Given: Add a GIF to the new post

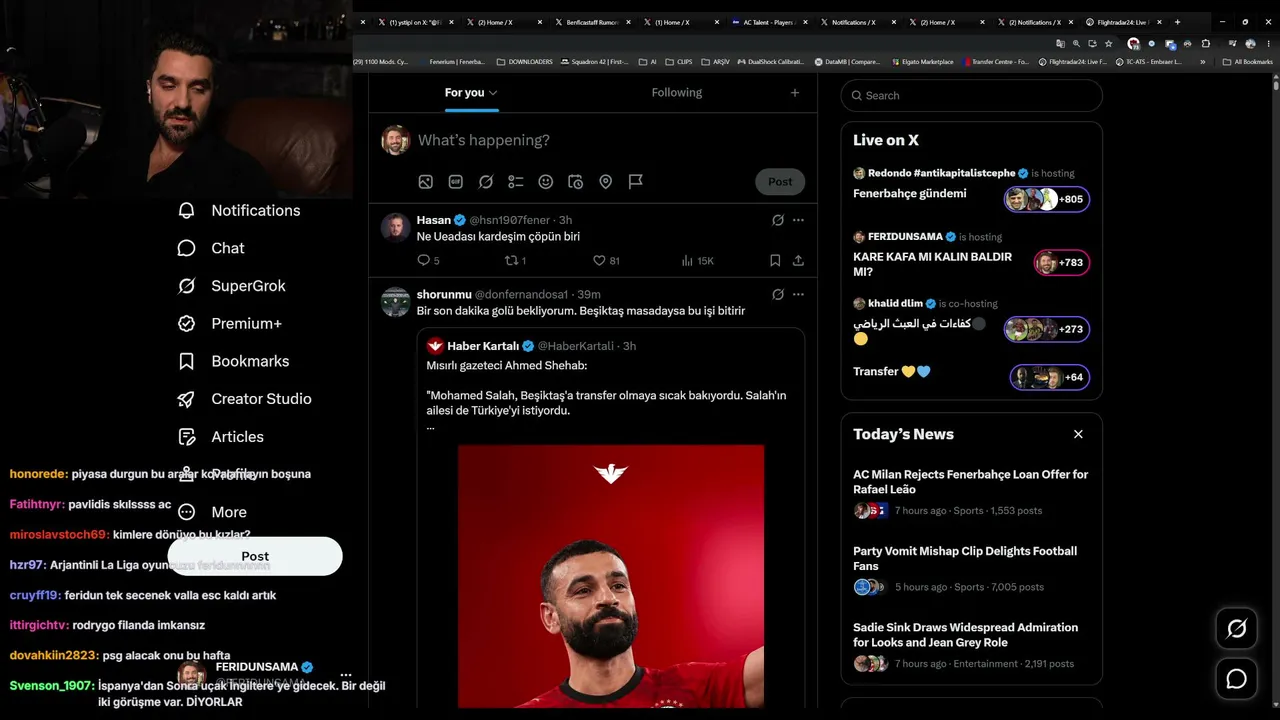Looking at the screenshot, I should tap(456, 182).
